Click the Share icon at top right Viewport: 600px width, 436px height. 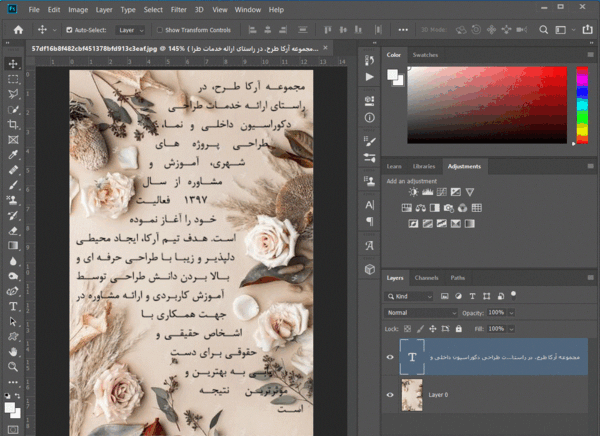[587, 29]
